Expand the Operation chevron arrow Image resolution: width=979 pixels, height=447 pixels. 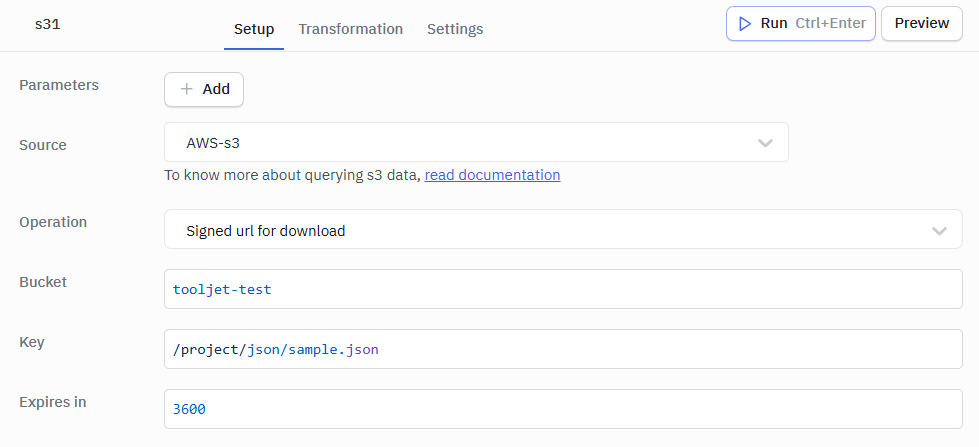pos(939,230)
